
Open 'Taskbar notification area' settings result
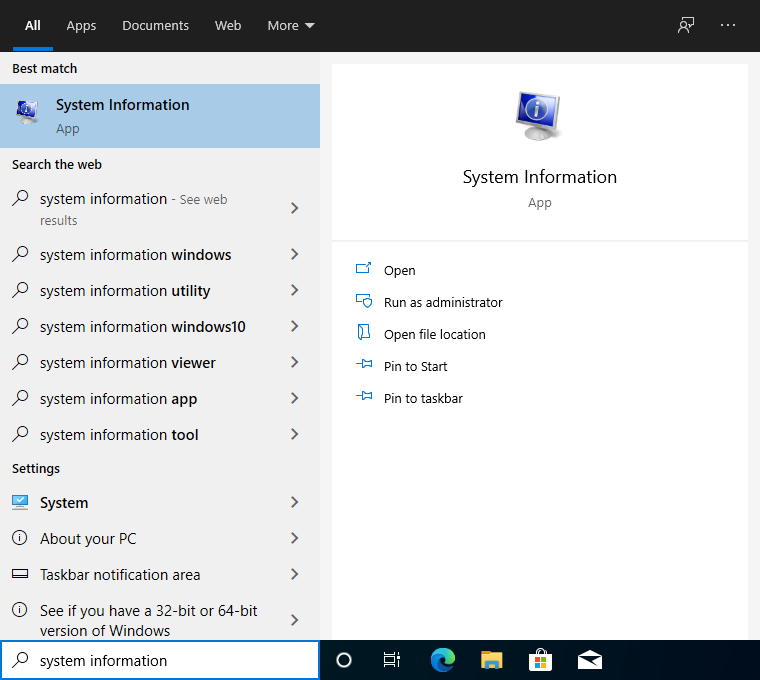(160, 574)
